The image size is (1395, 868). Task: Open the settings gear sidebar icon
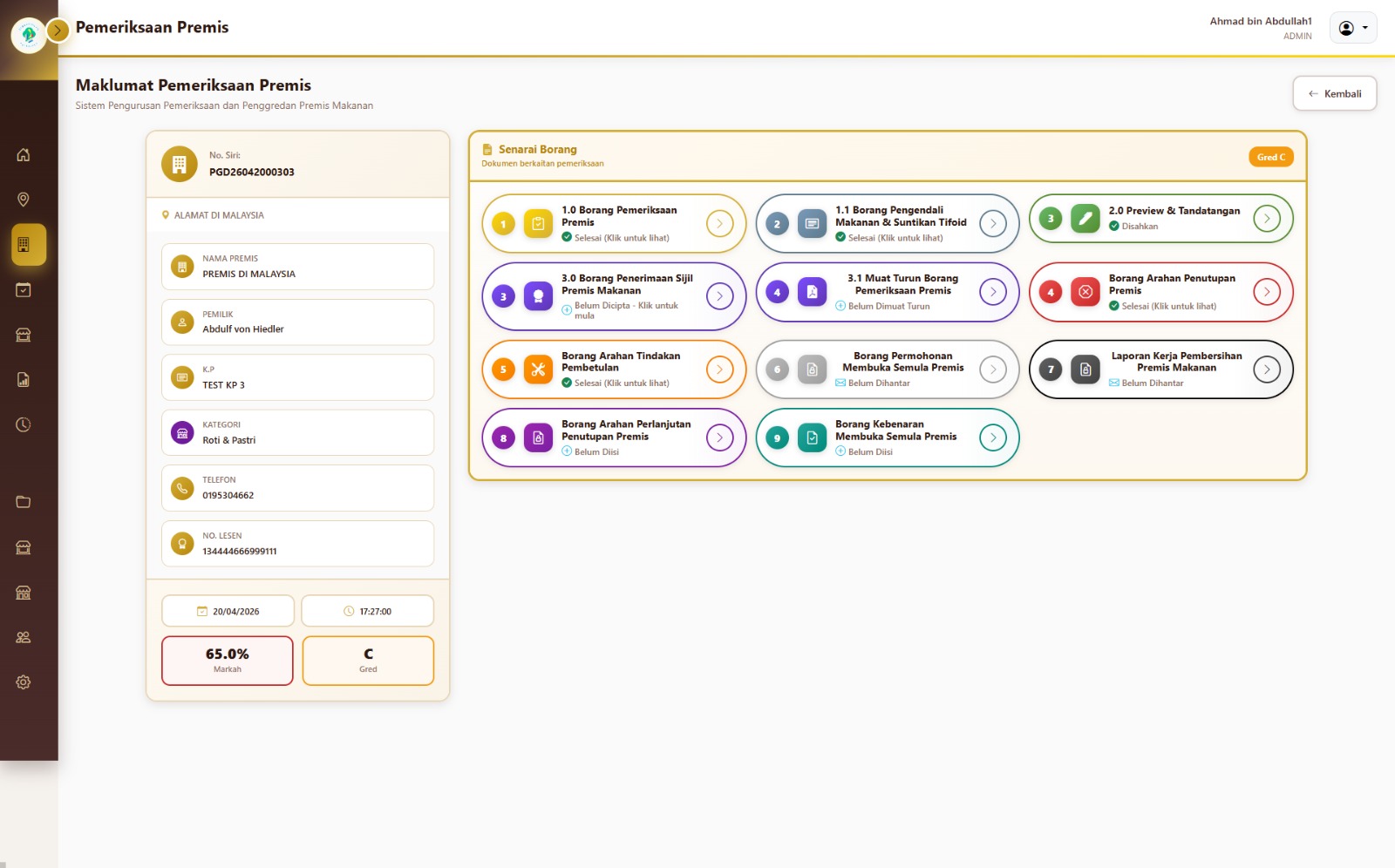tap(24, 682)
